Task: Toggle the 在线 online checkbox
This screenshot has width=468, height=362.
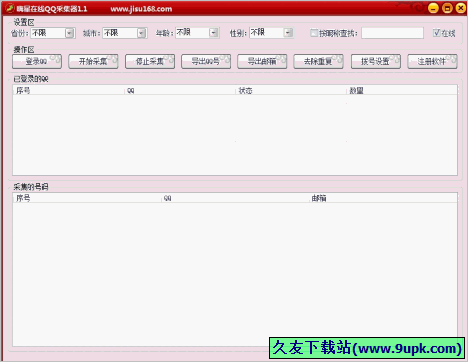Action: (x=437, y=33)
